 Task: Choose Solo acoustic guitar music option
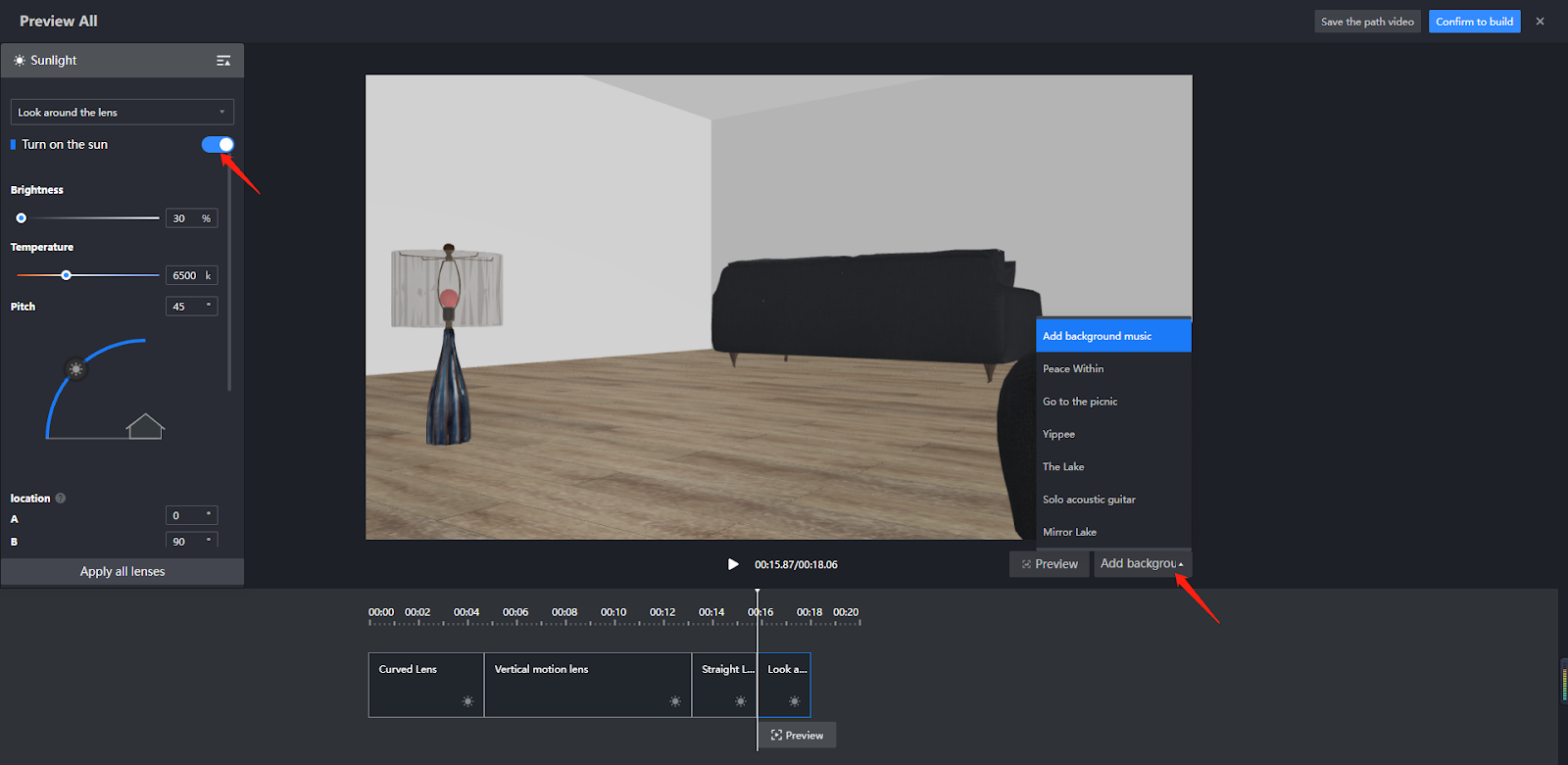click(x=1089, y=500)
